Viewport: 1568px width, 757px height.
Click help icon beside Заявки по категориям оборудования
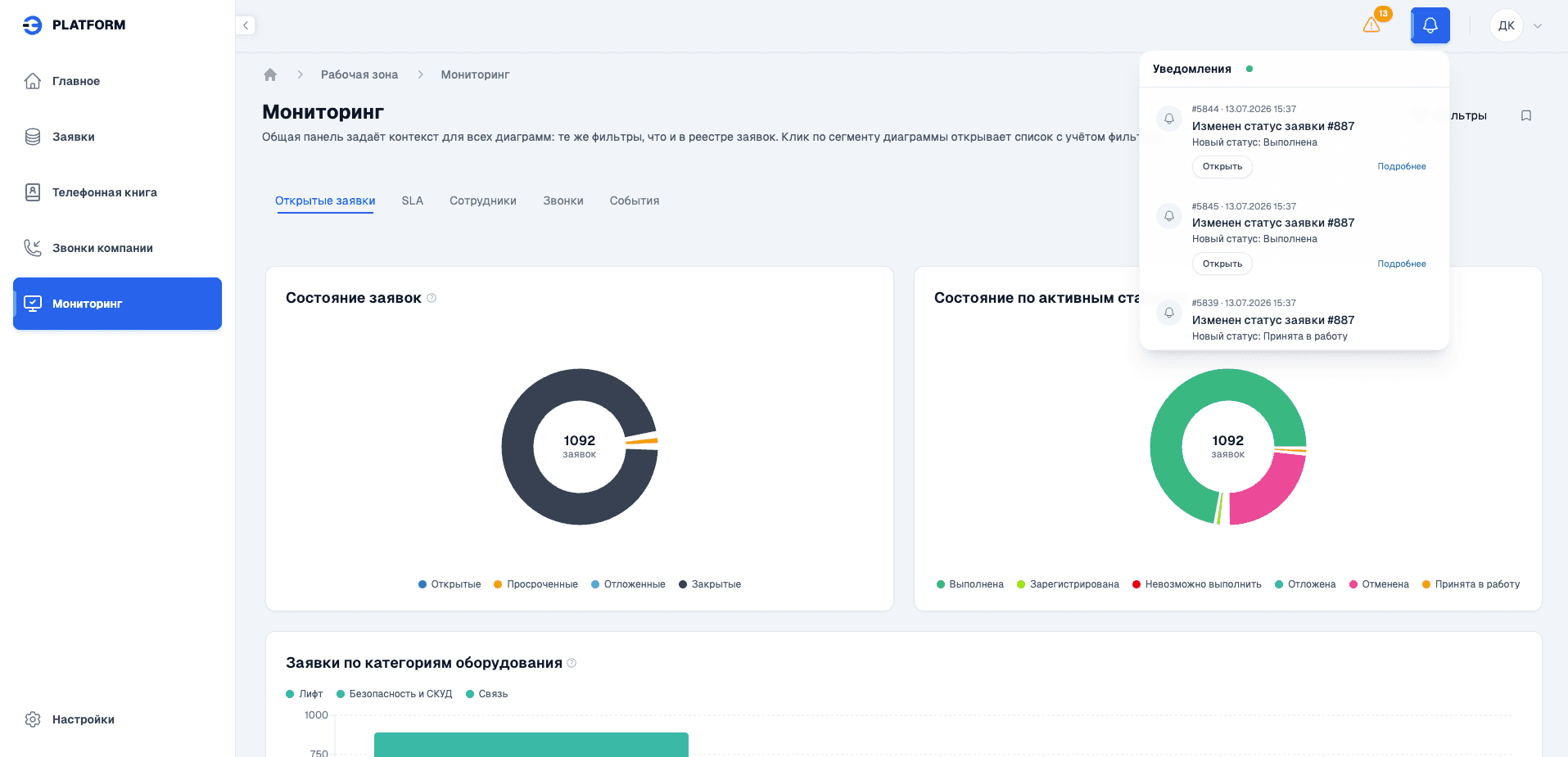tap(572, 663)
